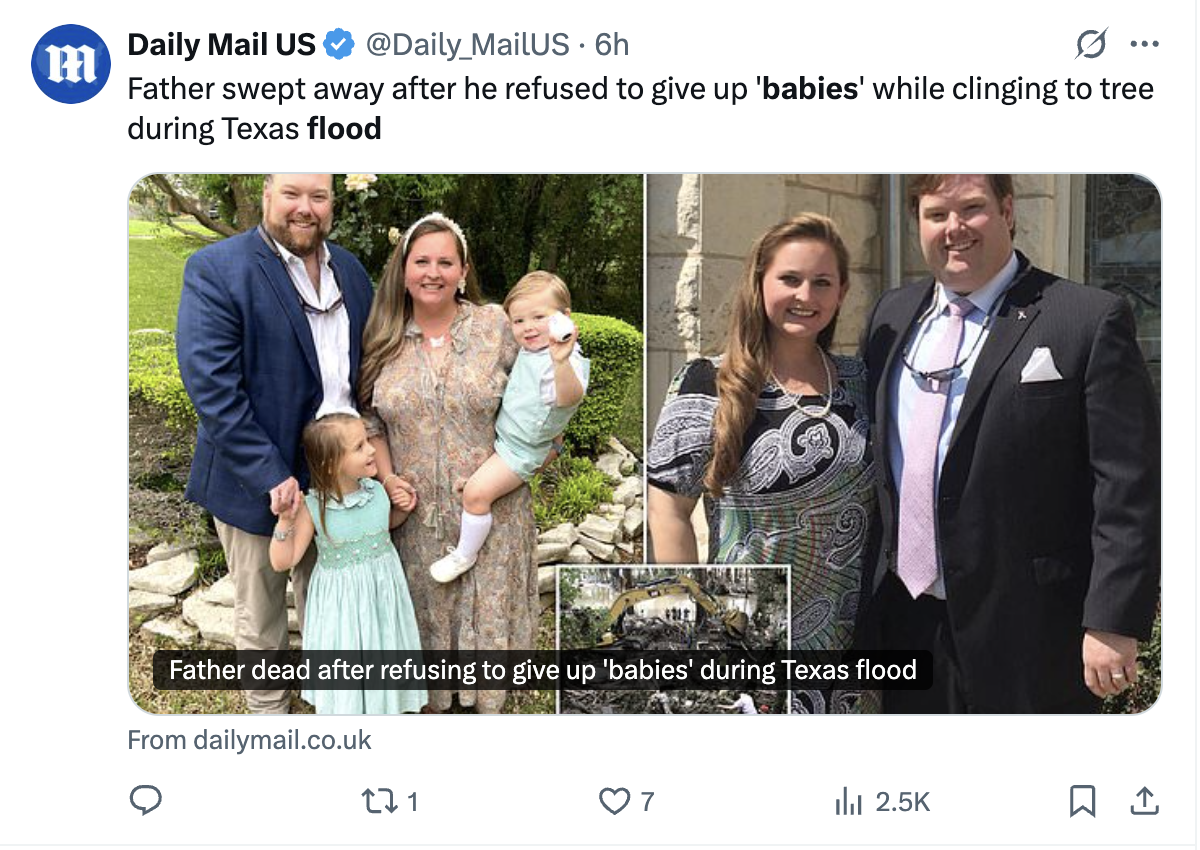
Task: Click the bold word "flood" in the tweet
Action: pyautogui.click(x=344, y=129)
